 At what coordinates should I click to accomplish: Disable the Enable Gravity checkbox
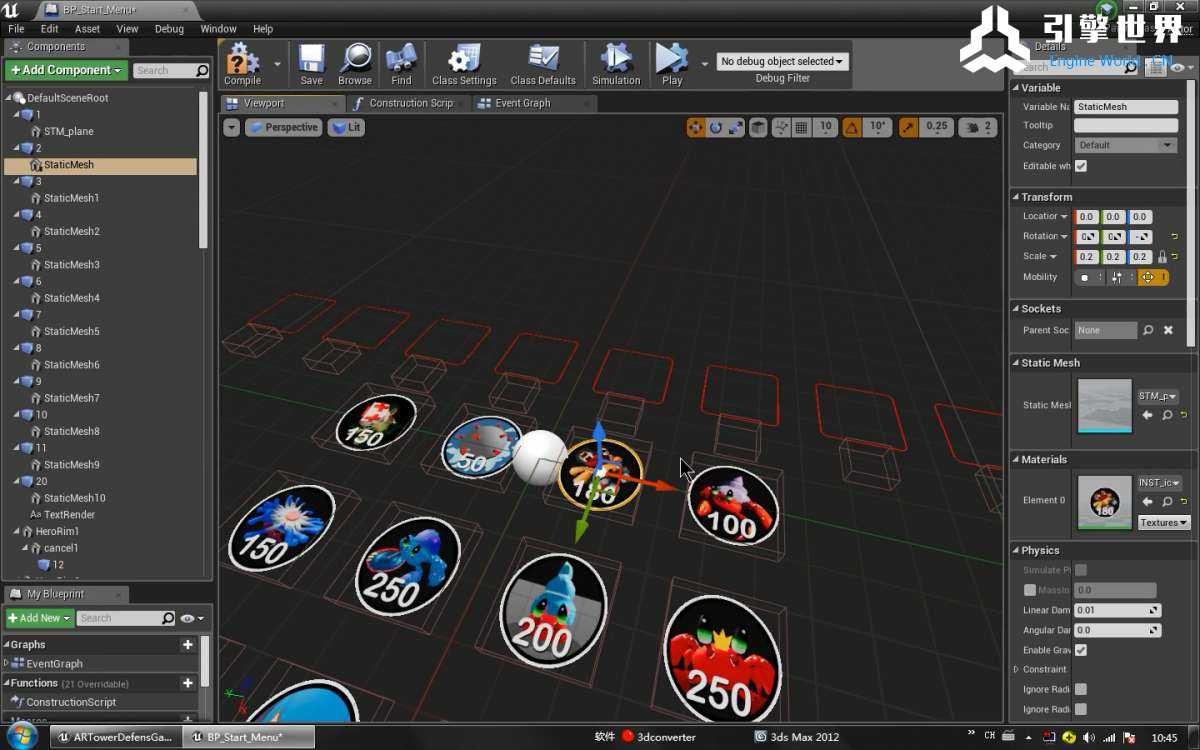[1081, 650]
